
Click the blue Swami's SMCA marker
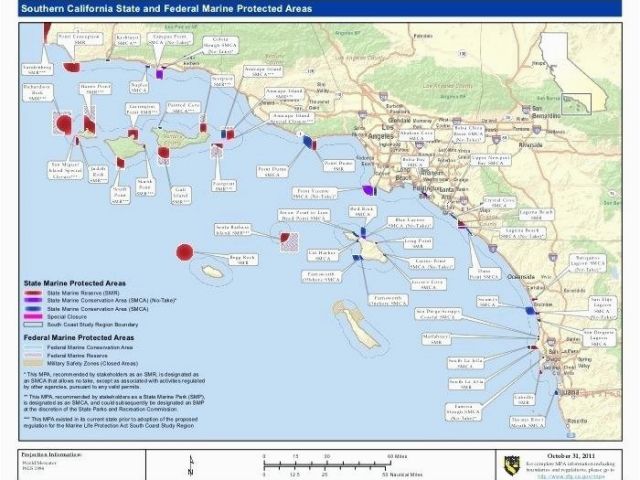click(530, 311)
